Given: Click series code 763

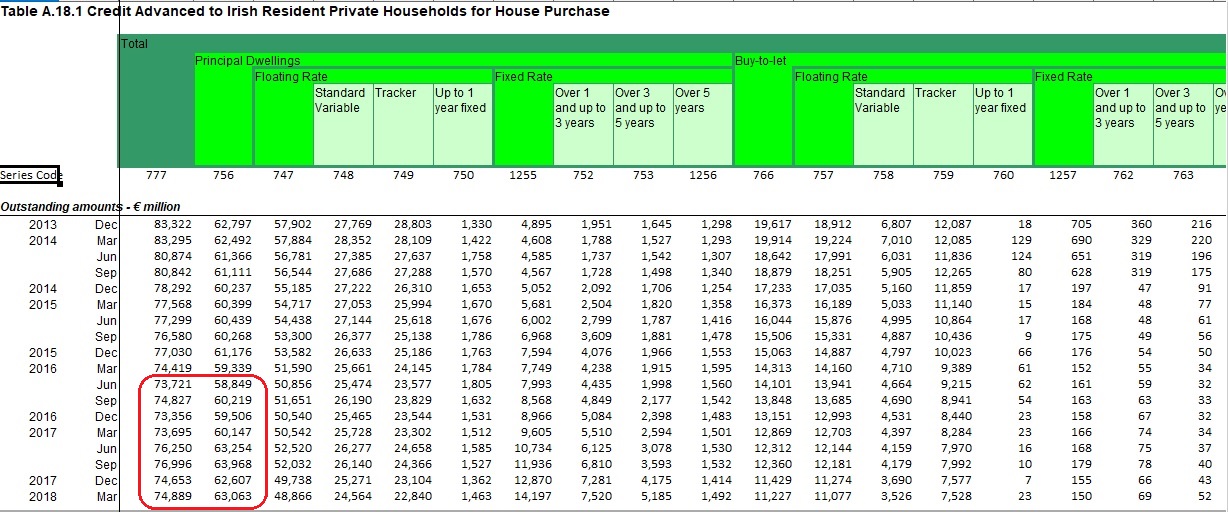Looking at the screenshot, I should click(1183, 176).
